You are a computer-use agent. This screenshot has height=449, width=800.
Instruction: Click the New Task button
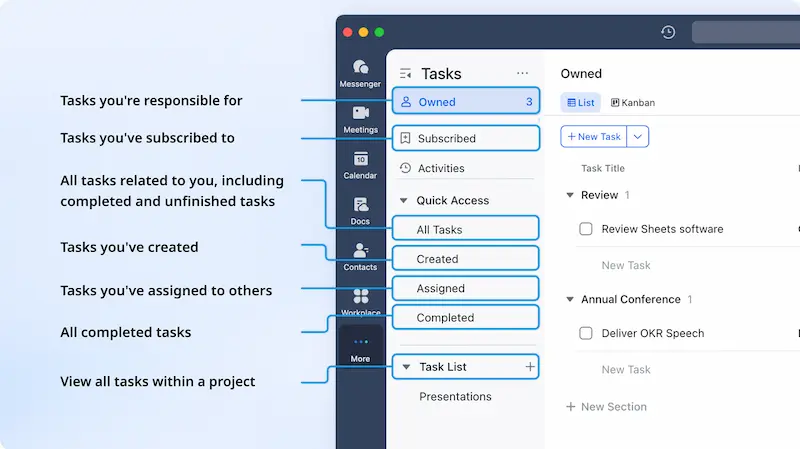(x=594, y=137)
